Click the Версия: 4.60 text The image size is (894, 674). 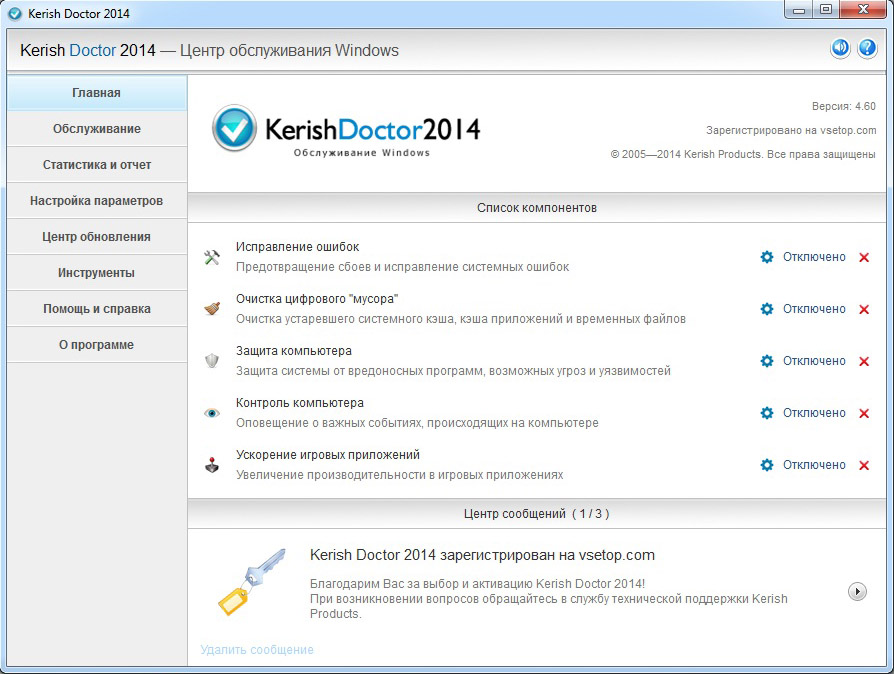click(844, 106)
